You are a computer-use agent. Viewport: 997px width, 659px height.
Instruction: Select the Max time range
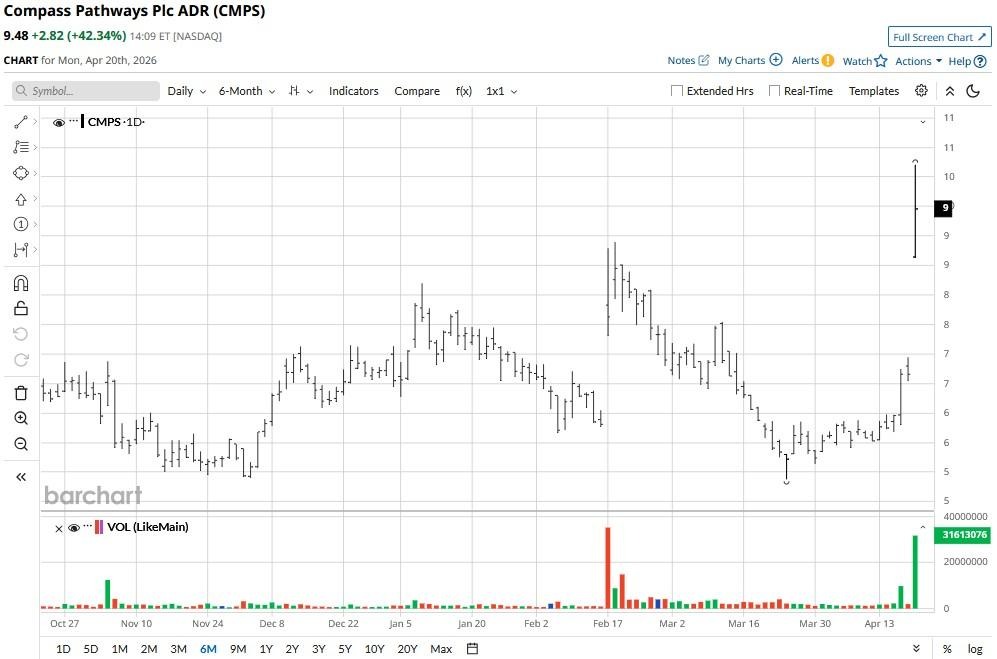[x=441, y=649]
